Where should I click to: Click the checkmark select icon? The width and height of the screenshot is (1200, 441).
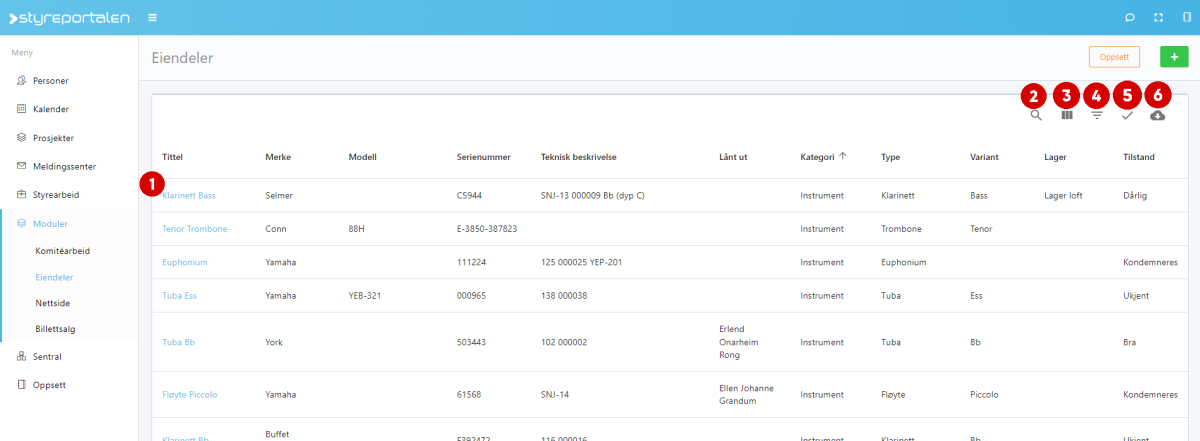tap(1127, 116)
